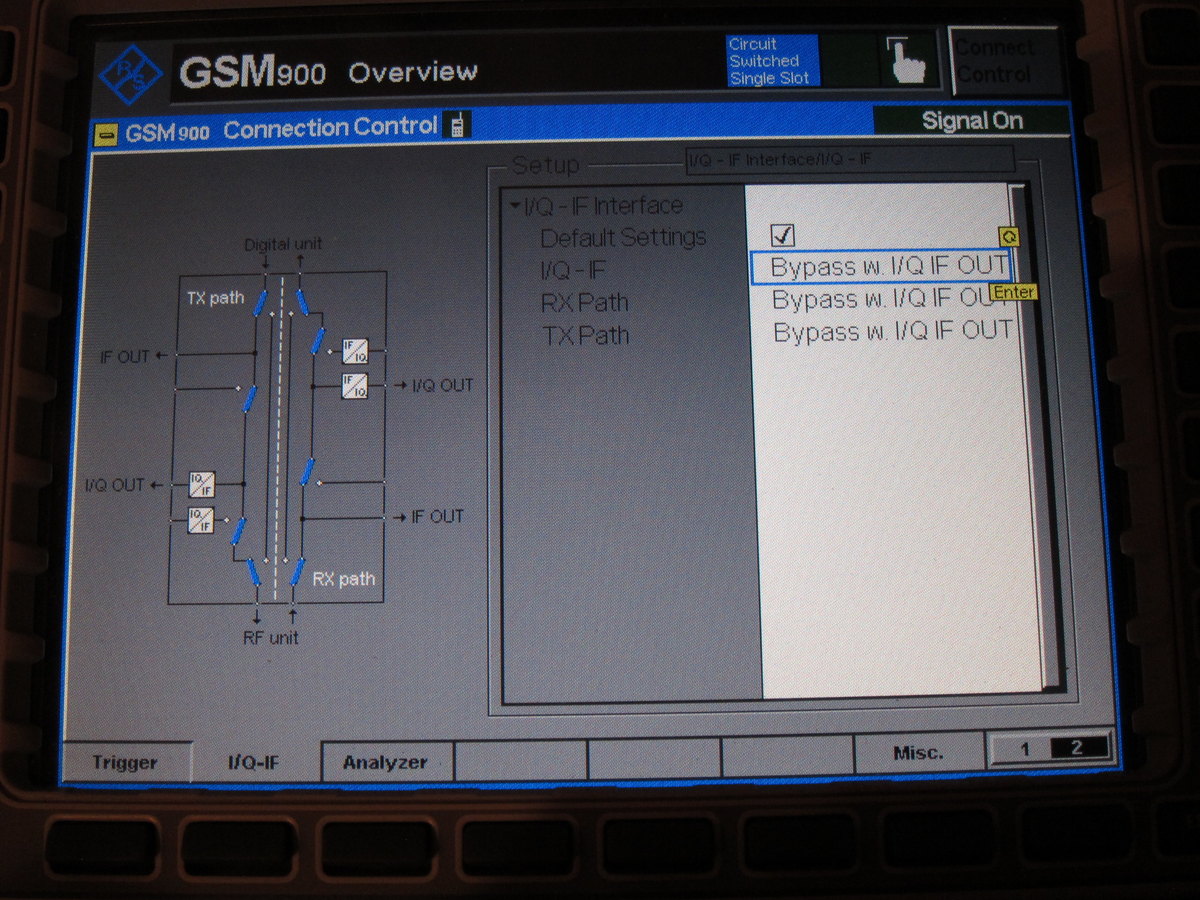The image size is (1200, 900).
Task: Select the I/Q-IF row label
Action: 573,271
